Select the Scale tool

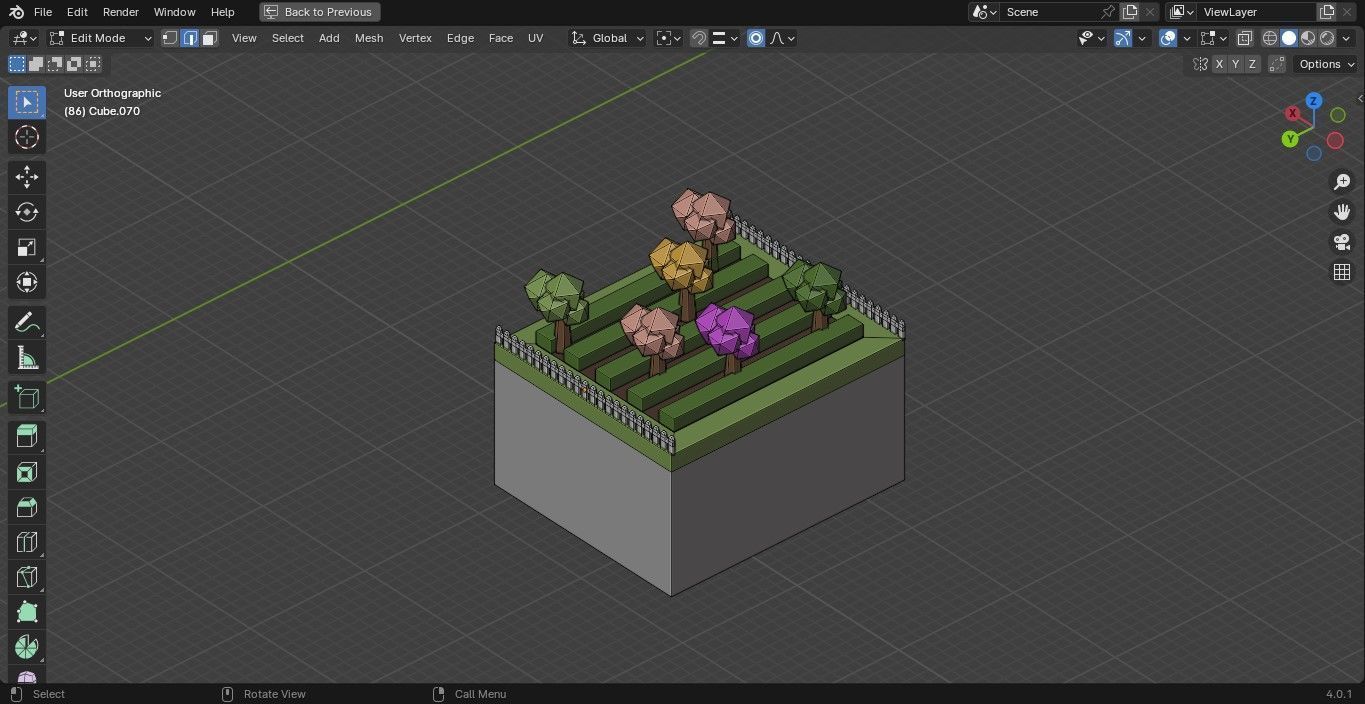pos(27,247)
